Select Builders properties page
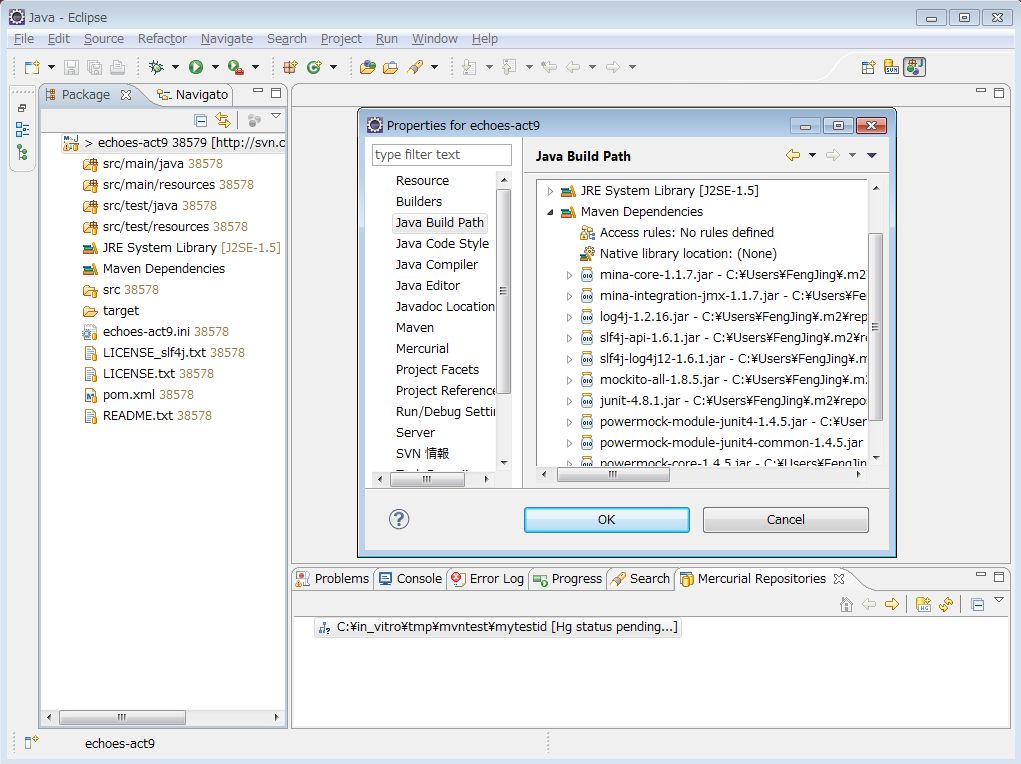Image resolution: width=1021 pixels, height=764 pixels. pyautogui.click(x=419, y=201)
